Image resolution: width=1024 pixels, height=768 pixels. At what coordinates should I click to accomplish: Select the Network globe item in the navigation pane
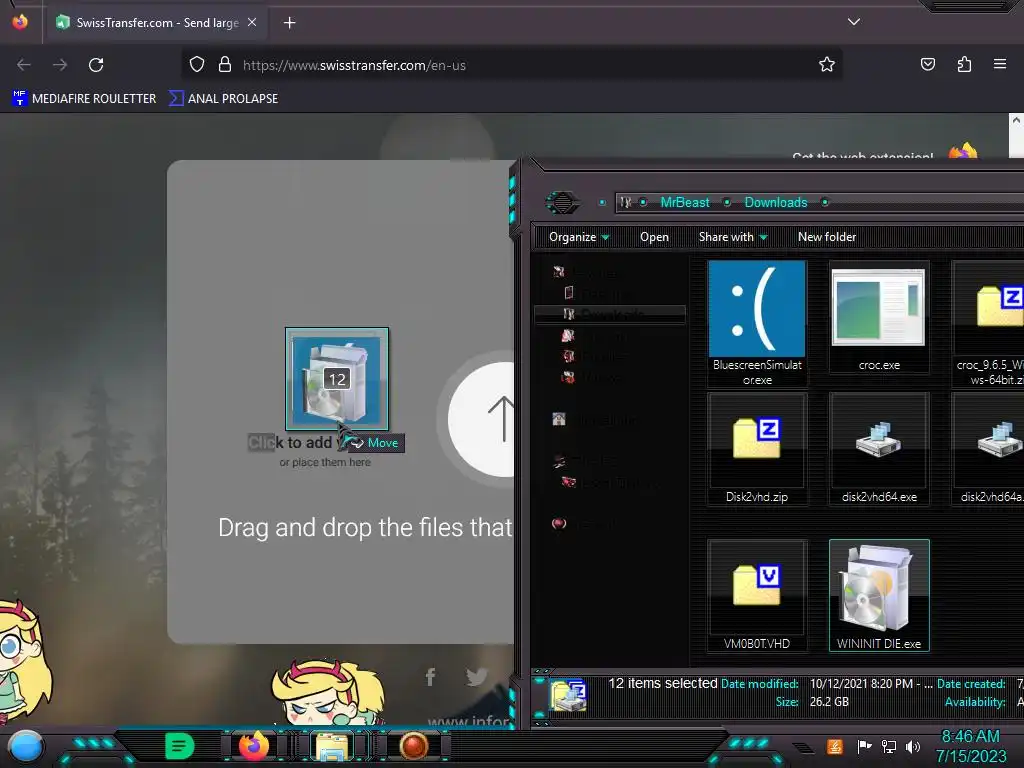click(559, 524)
